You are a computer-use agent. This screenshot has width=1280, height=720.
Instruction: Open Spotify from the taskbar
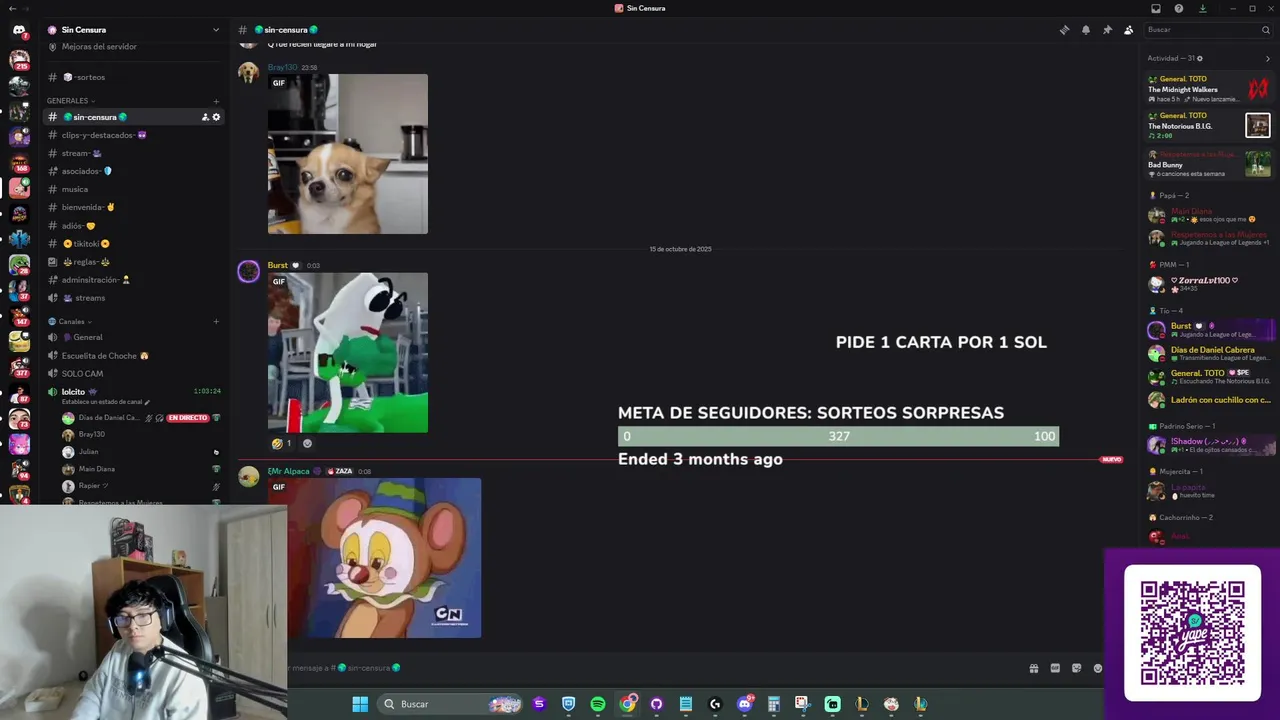[598, 704]
